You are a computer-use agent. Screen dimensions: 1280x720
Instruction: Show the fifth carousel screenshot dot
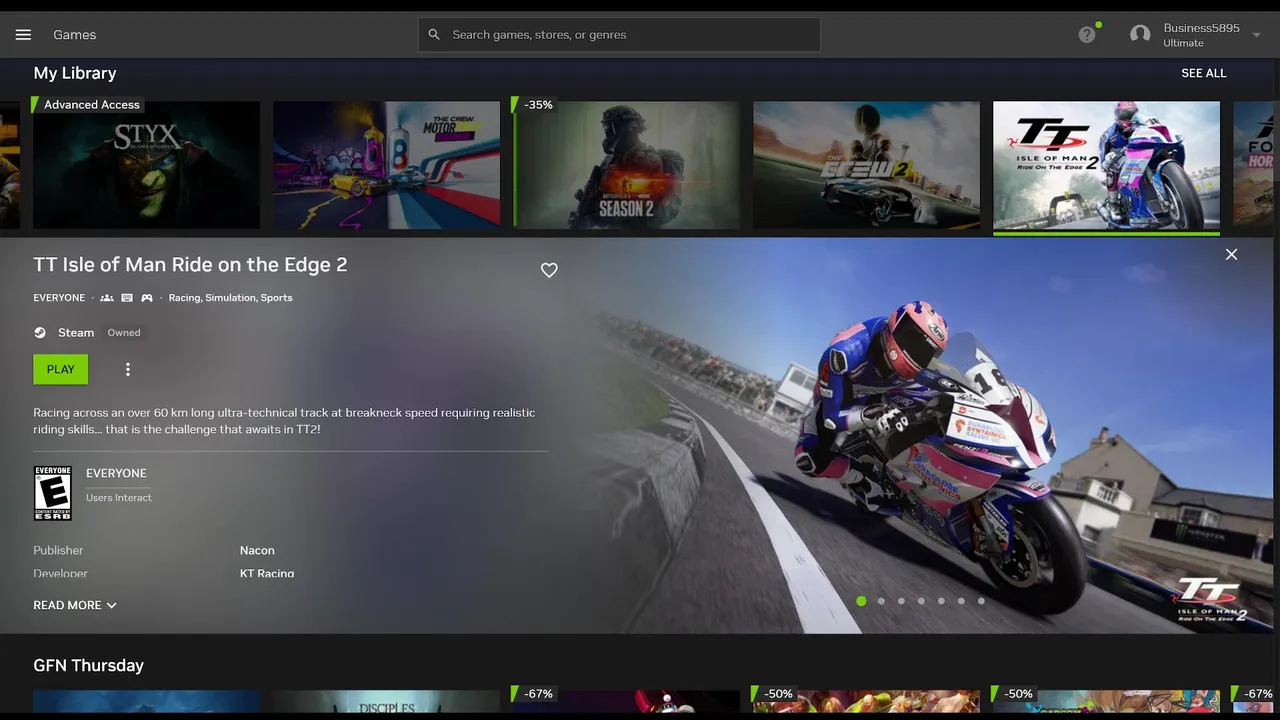pos(941,601)
